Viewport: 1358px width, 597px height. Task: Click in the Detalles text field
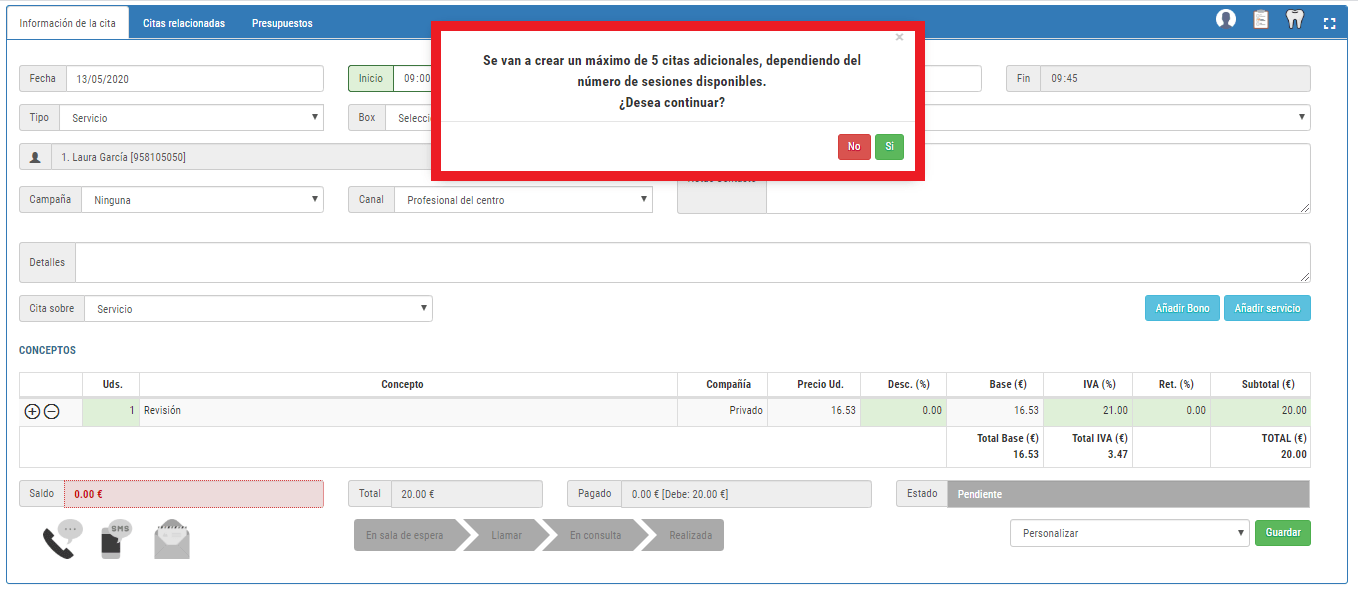click(x=692, y=263)
